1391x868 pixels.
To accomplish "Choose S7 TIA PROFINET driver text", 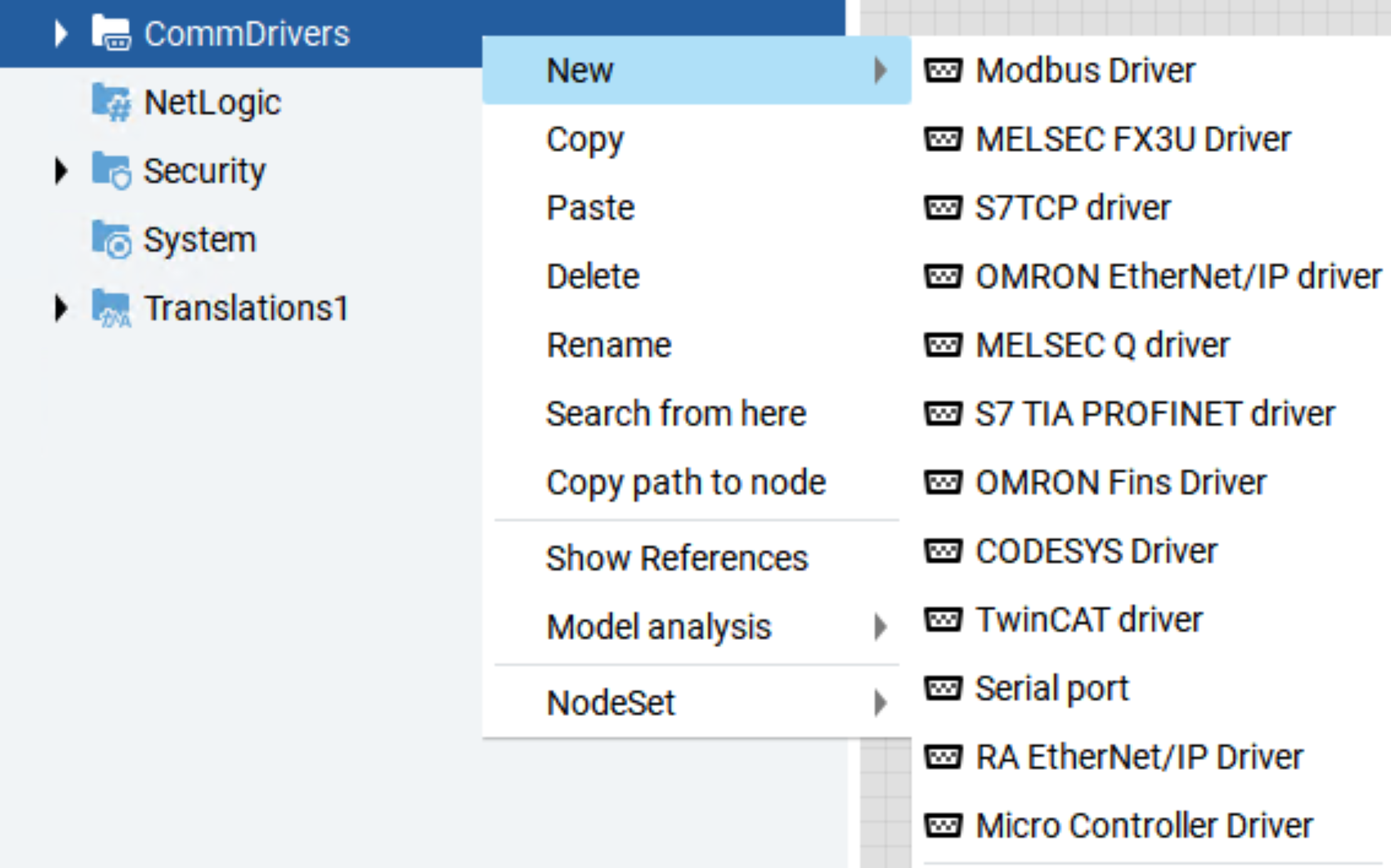I will tap(1156, 414).
